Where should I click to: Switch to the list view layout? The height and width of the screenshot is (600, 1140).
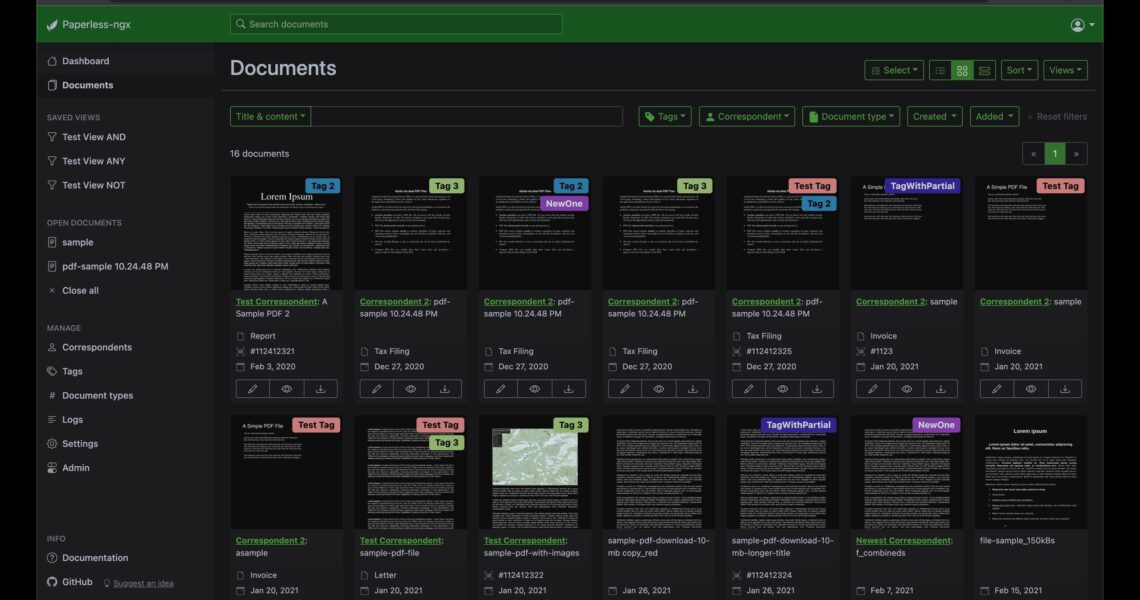940,70
